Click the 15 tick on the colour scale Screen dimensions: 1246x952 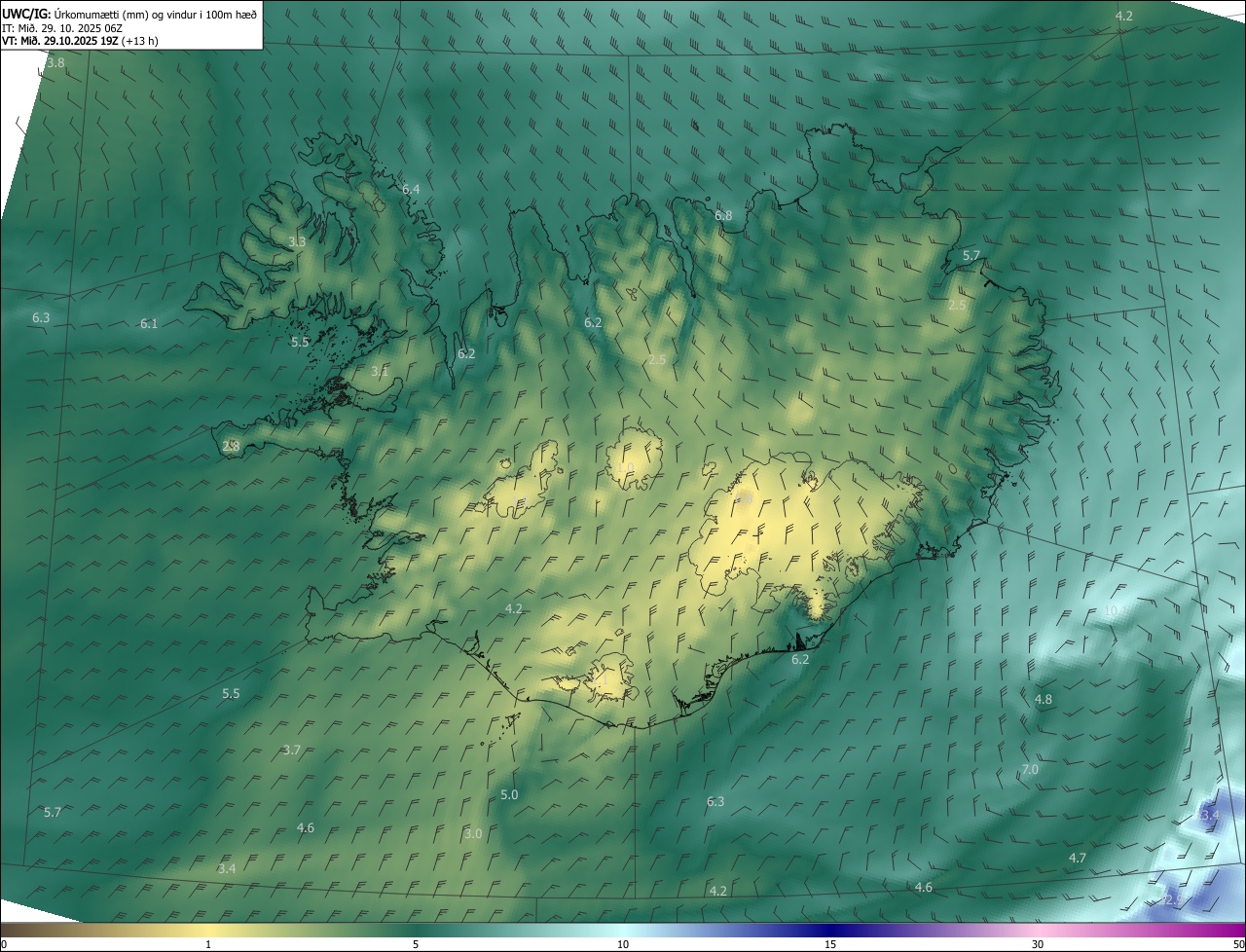(830, 945)
